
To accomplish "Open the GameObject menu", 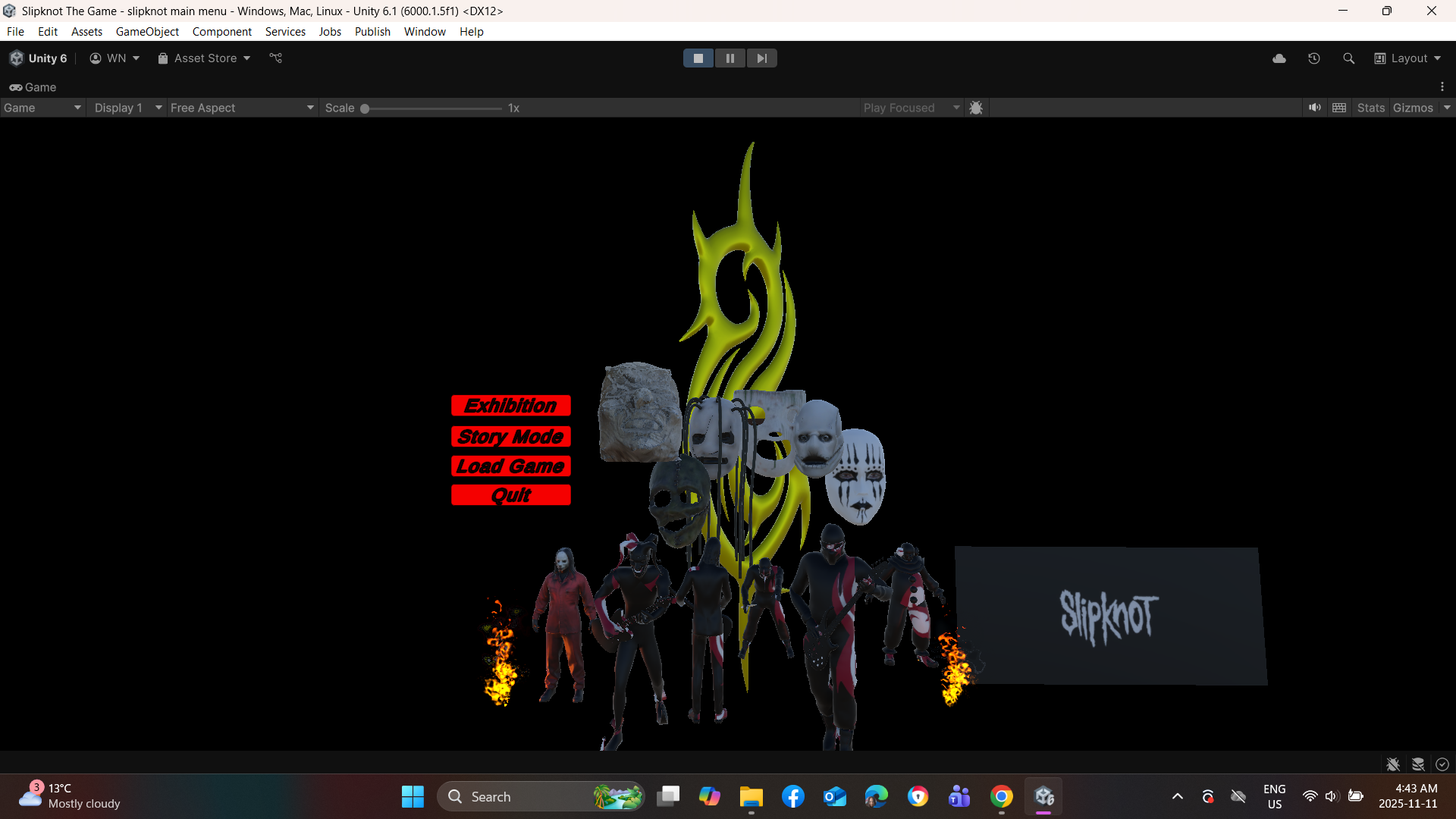I will [147, 32].
